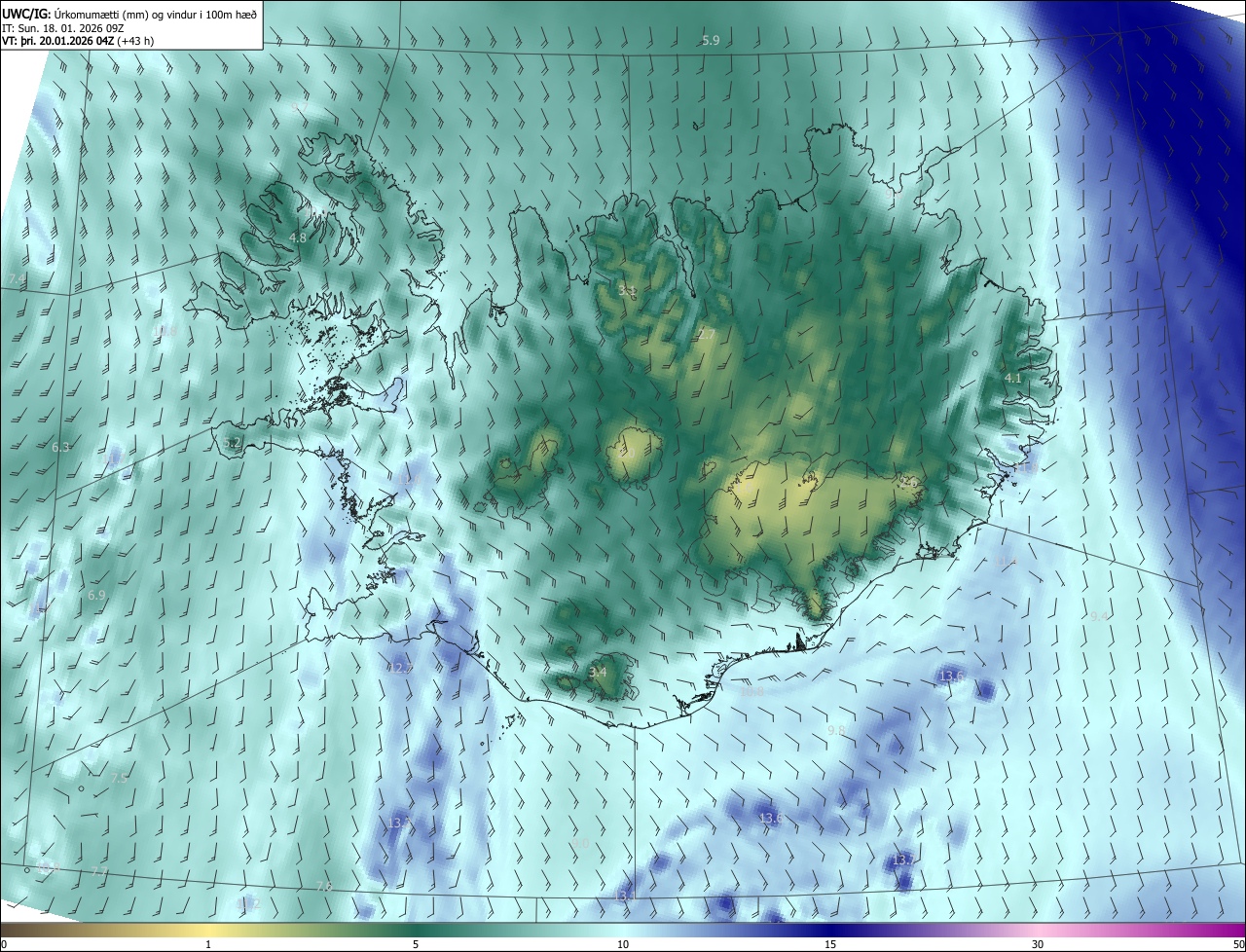Click the 6.9 value label
1246x952 pixels.
point(96,595)
